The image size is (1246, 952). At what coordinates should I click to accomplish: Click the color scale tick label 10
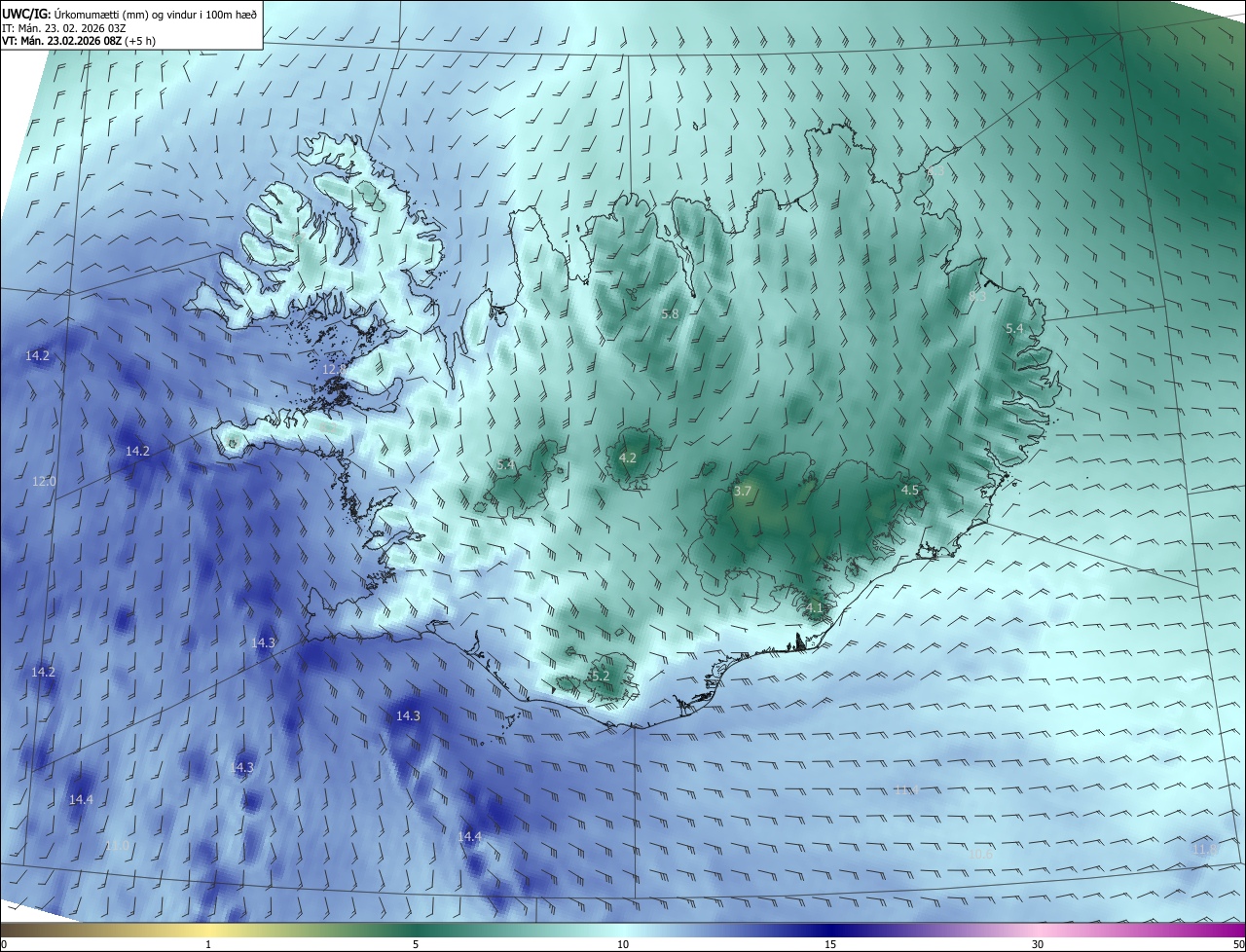click(623, 944)
